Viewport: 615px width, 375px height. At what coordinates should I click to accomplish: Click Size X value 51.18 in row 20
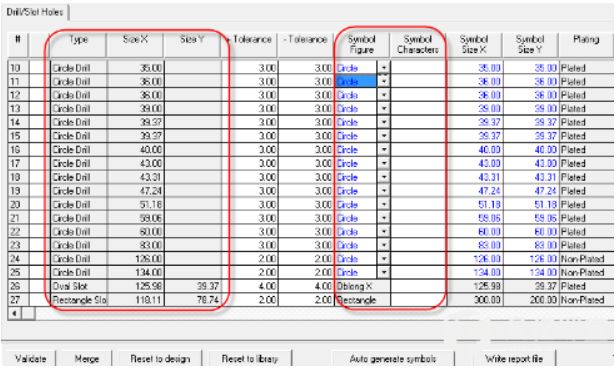pyautogui.click(x=136, y=204)
